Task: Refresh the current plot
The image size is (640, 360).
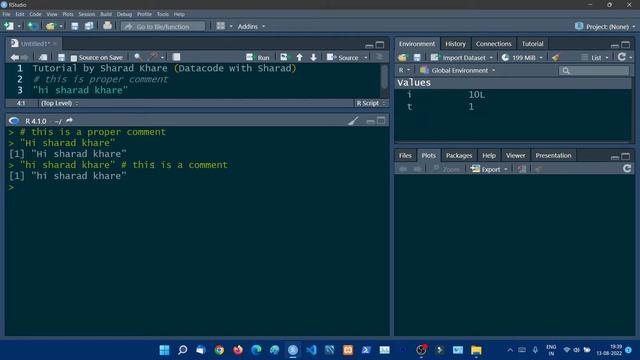Action: [x=627, y=169]
